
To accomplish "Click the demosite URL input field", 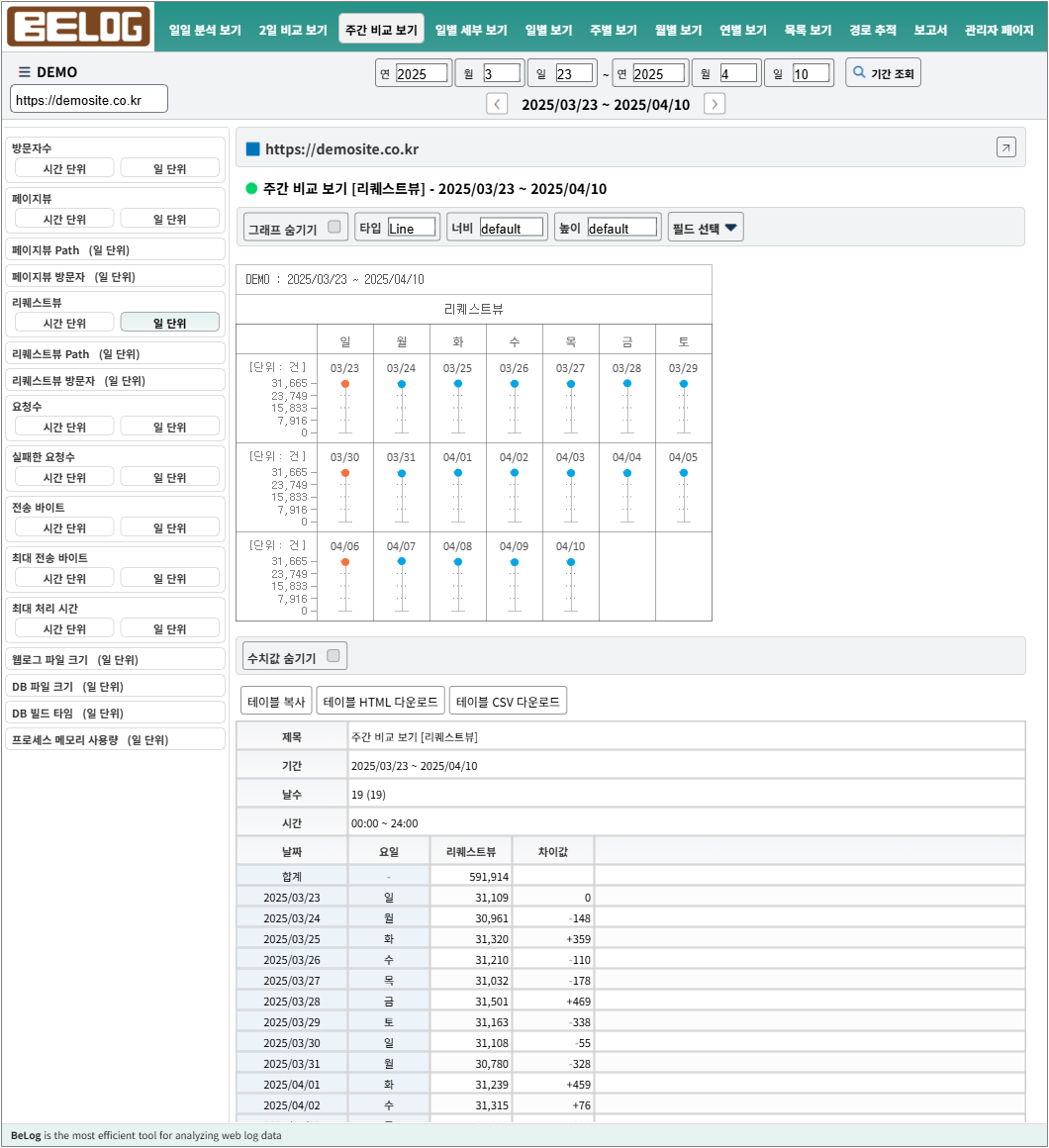I will 89,100.
